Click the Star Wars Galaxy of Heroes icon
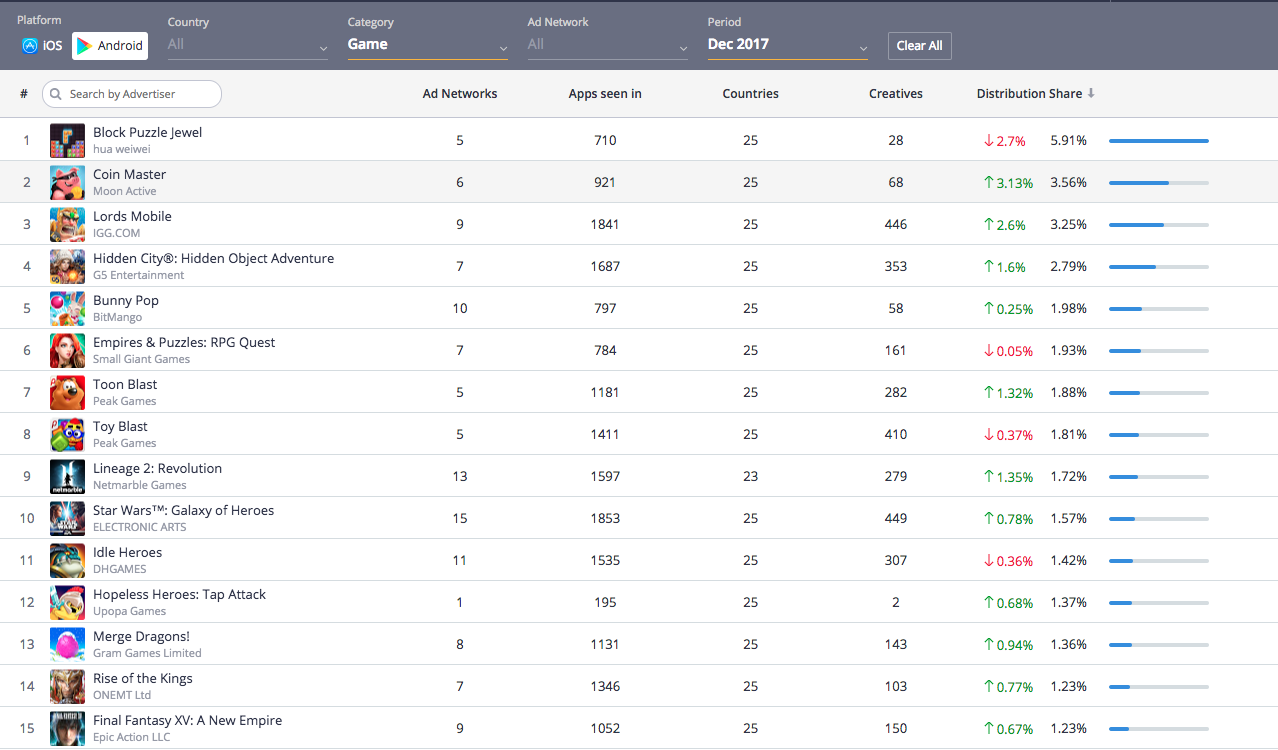1278x750 pixels. tap(68, 519)
